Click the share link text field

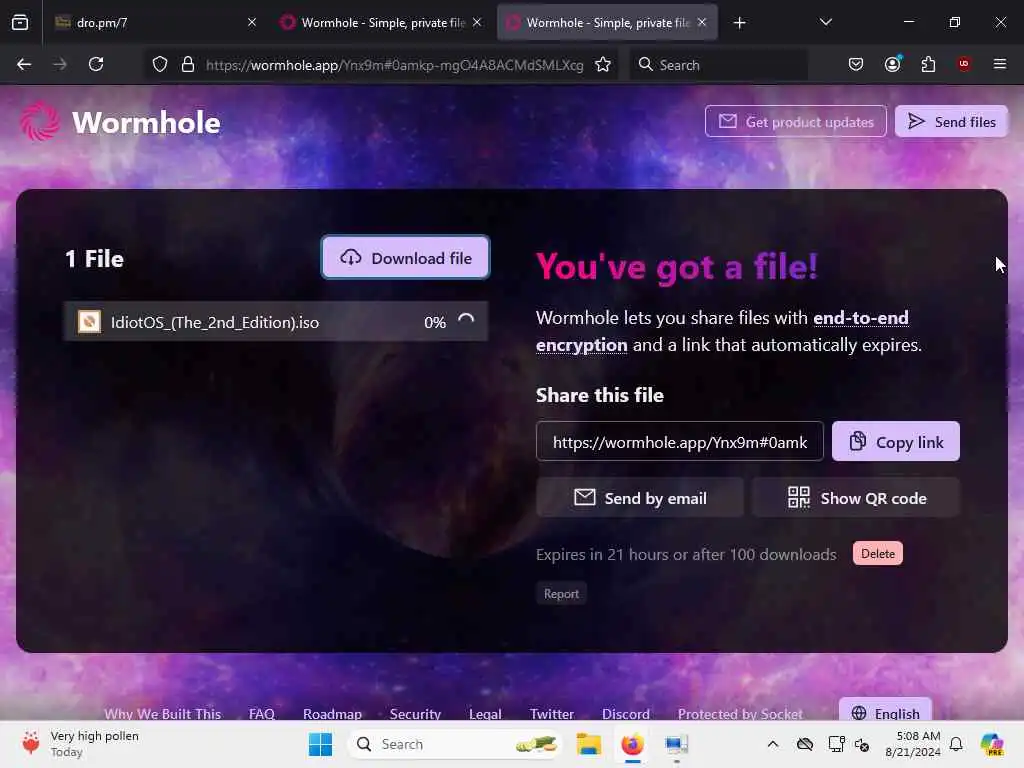pos(679,442)
